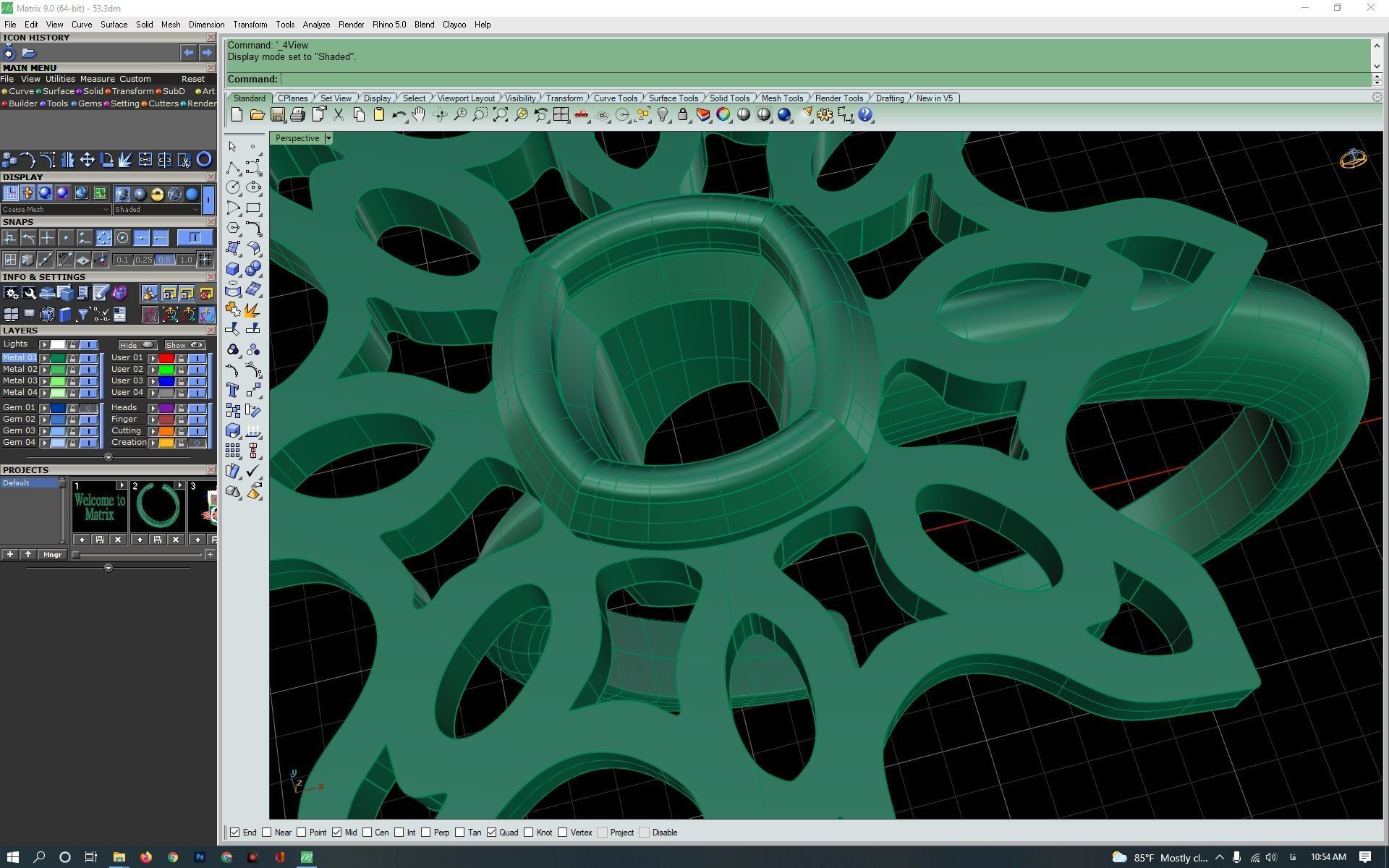Click the funnel filter icon in Info & Settings

[82, 315]
